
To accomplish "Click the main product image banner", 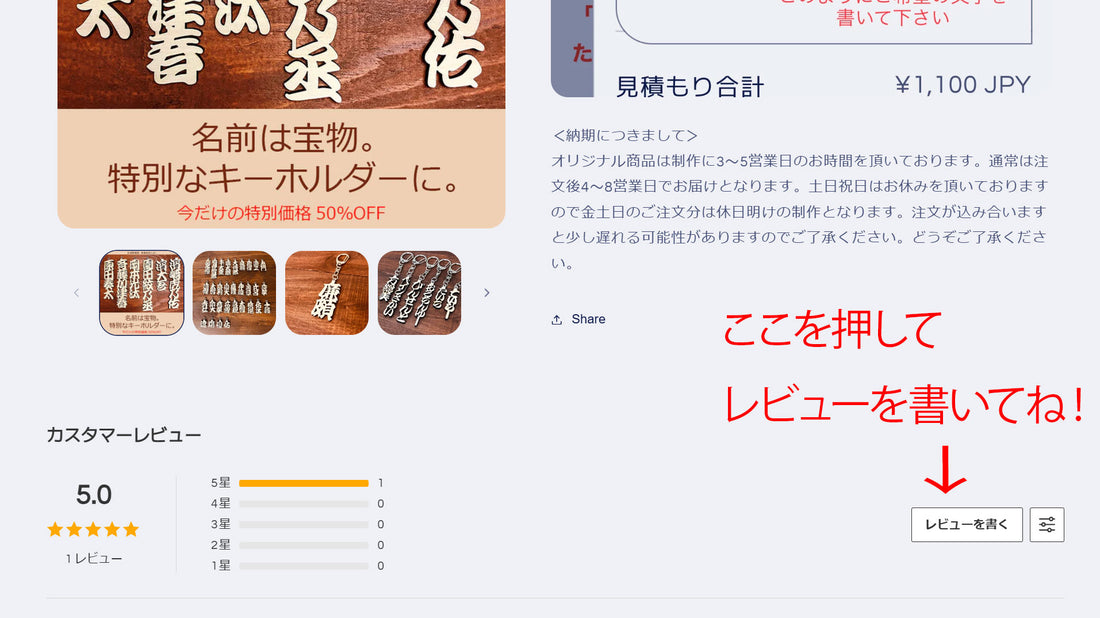I will coord(281,114).
